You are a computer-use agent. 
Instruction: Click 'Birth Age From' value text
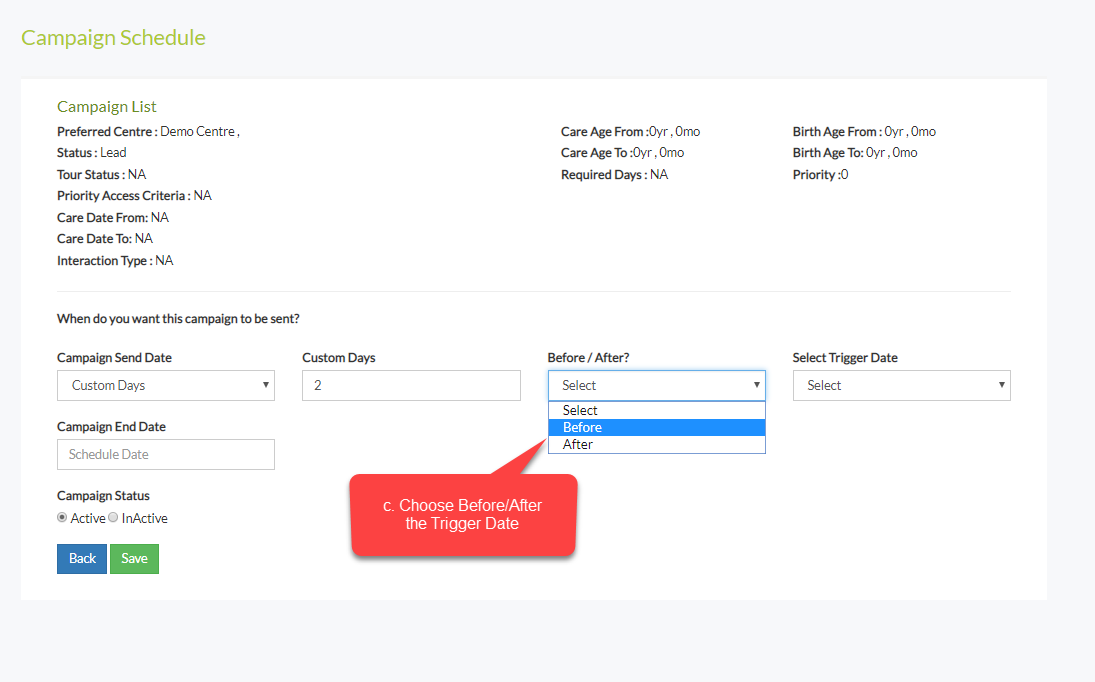910,131
